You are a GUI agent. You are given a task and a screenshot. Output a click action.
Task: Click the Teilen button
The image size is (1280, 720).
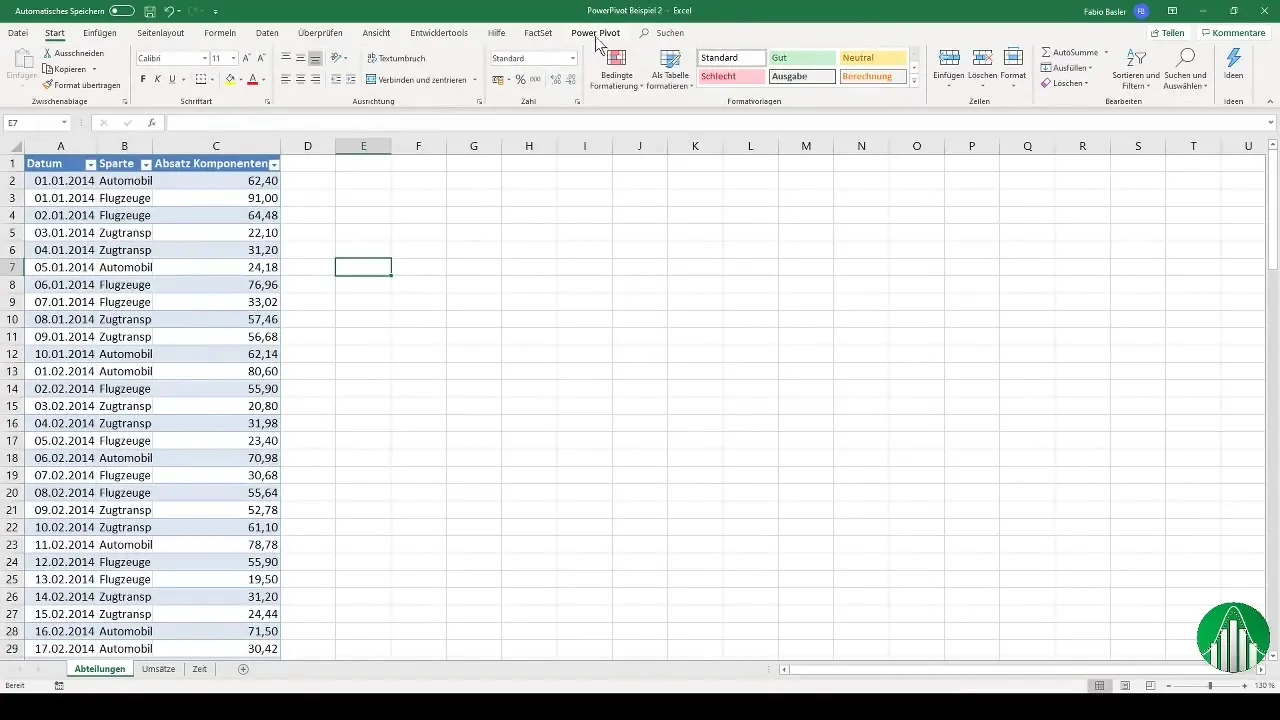click(1166, 33)
